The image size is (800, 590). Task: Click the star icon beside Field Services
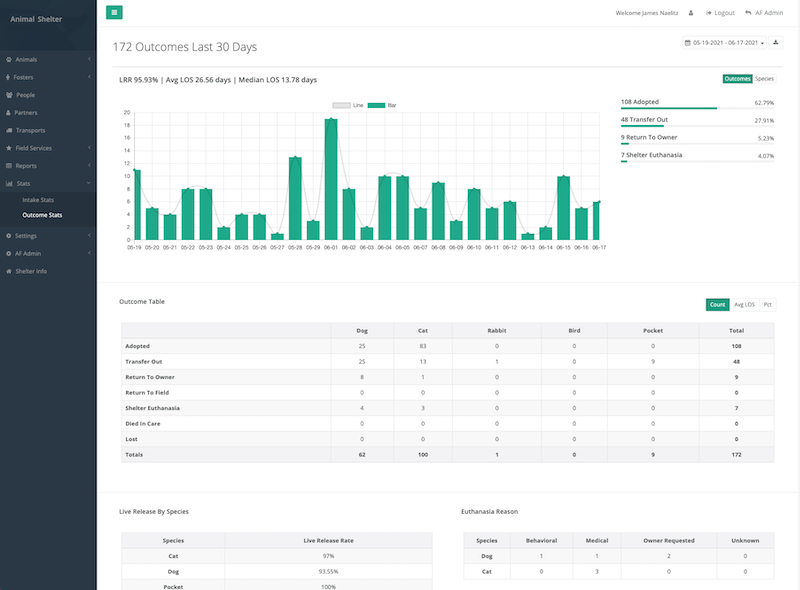[8, 148]
